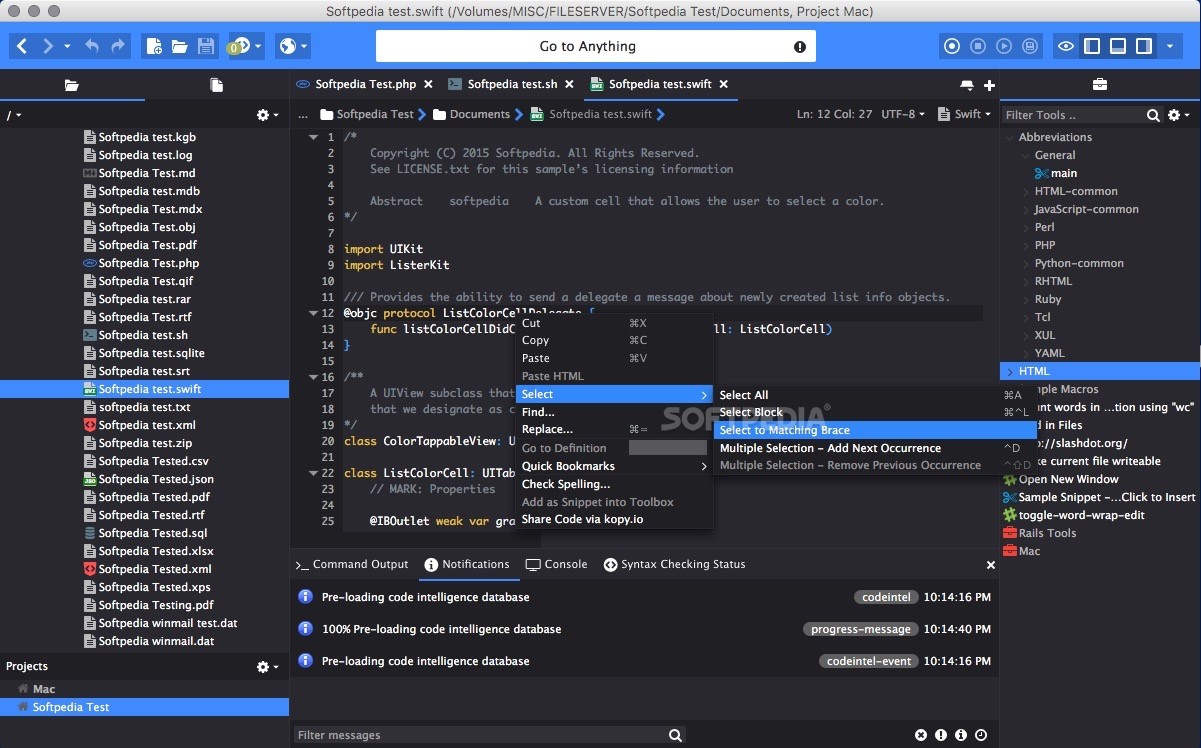The image size is (1201, 748).
Task: Click the Go to Anything search box
Action: [x=596, y=46]
